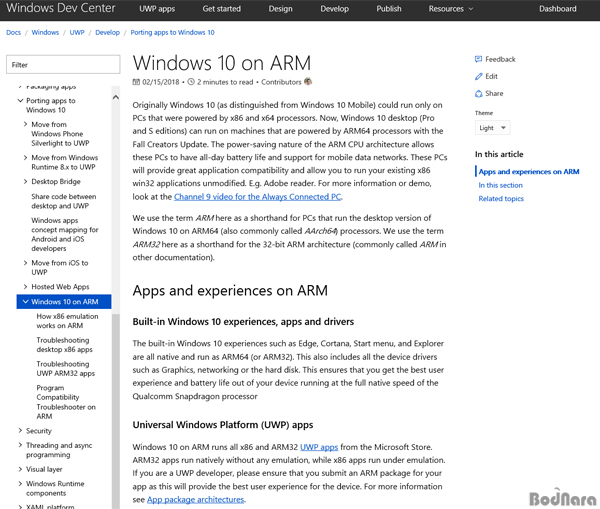Viewport: 600px width, 509px height.
Task: Click the Develop breadcrumb link
Action: click(108, 33)
